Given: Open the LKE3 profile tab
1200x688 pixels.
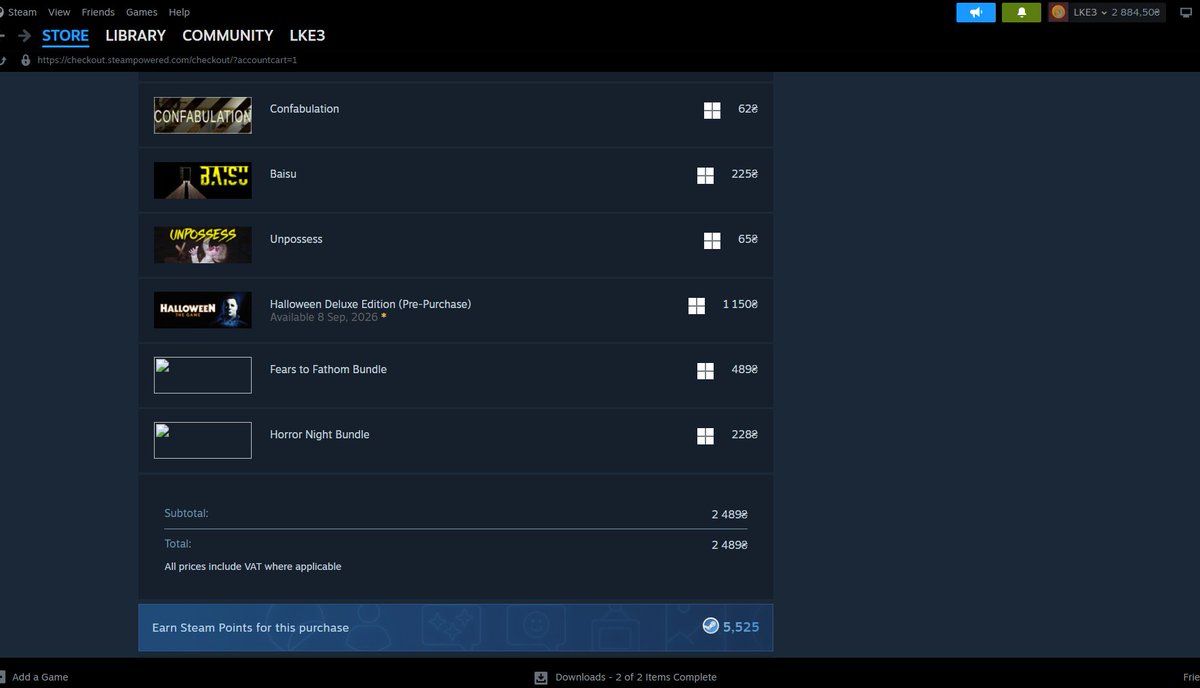Looking at the screenshot, I should pos(307,35).
